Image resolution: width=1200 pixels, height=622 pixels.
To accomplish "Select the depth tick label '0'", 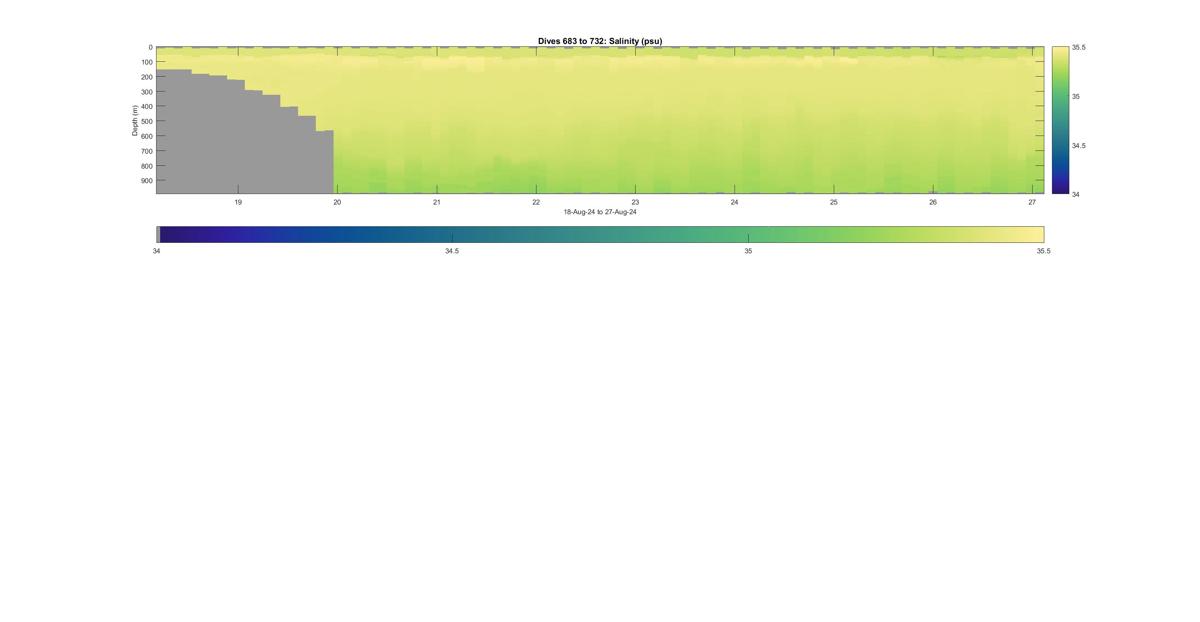I will [x=151, y=47].
